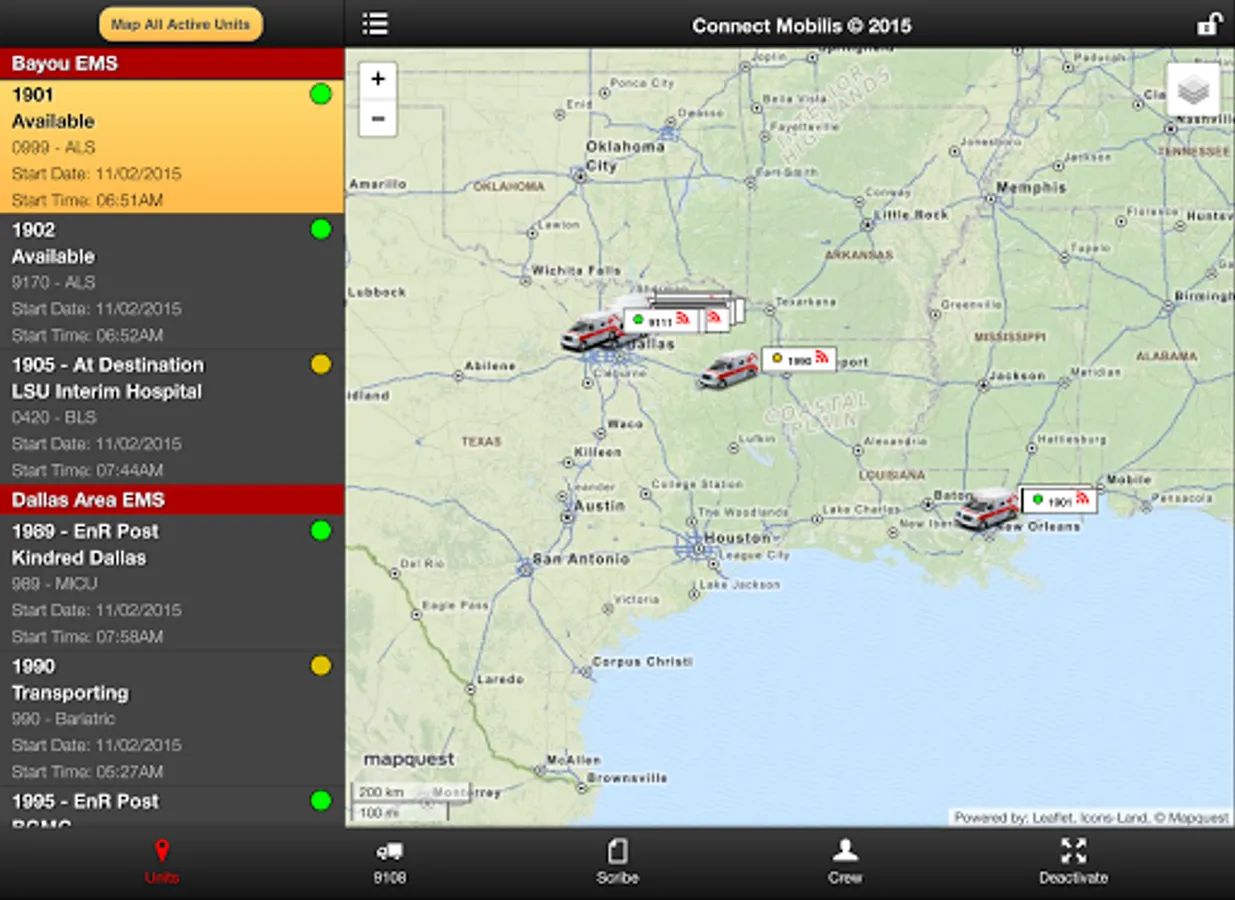Click the Houston label on map
1235x900 pixels.
738,537
